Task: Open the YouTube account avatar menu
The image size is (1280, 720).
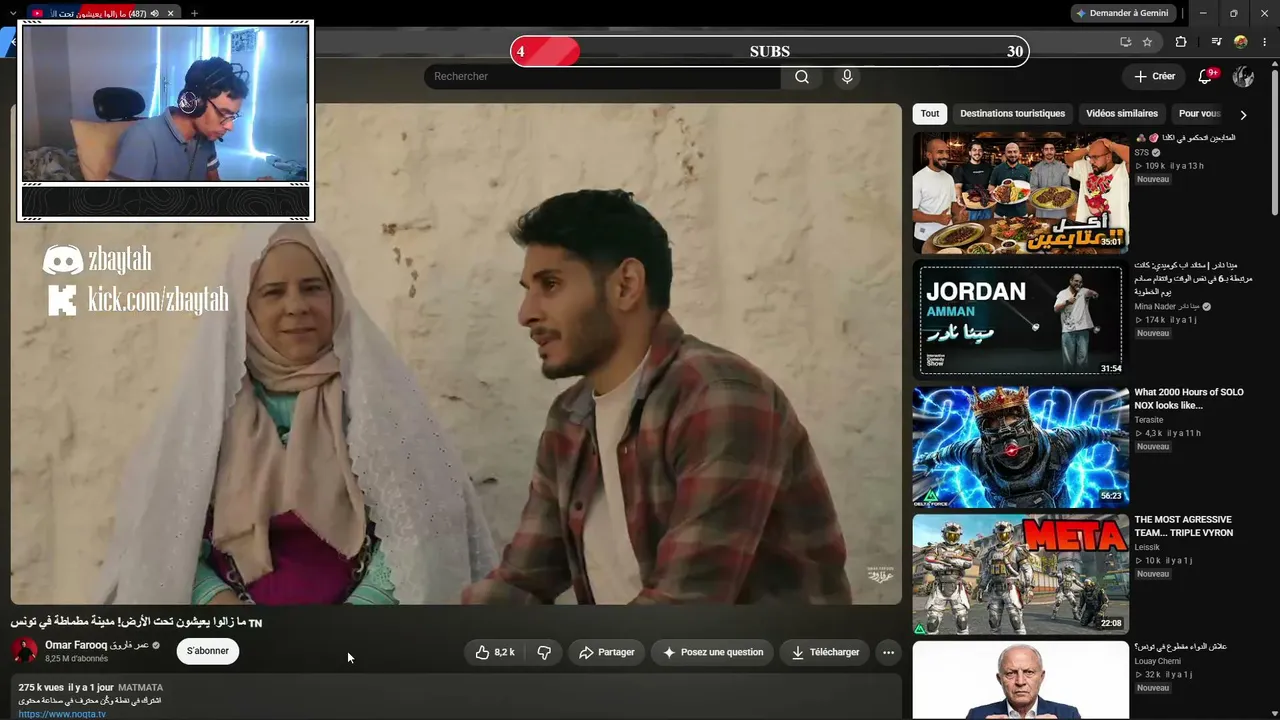Action: (1243, 77)
